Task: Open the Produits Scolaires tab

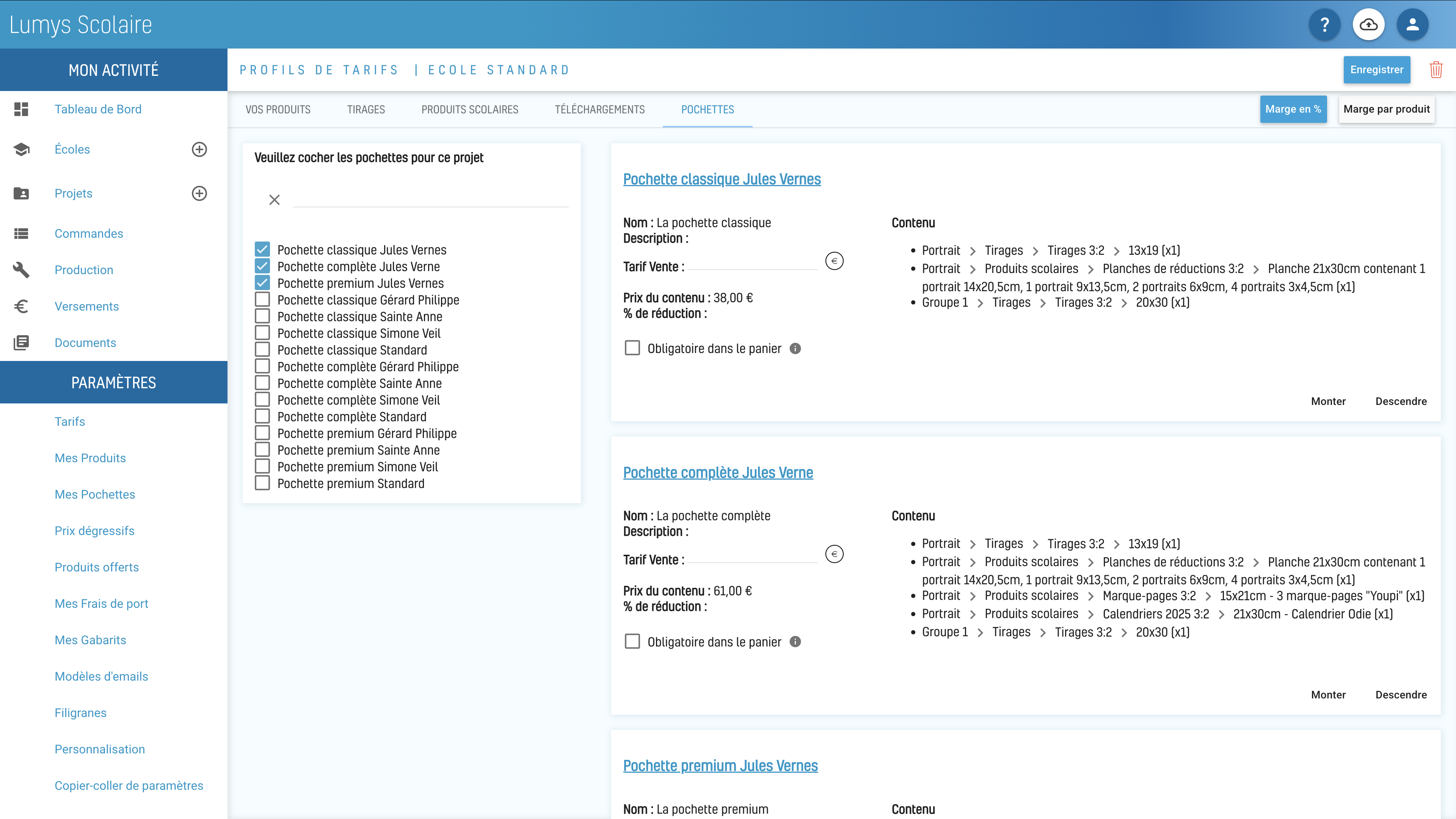Action: (x=470, y=110)
